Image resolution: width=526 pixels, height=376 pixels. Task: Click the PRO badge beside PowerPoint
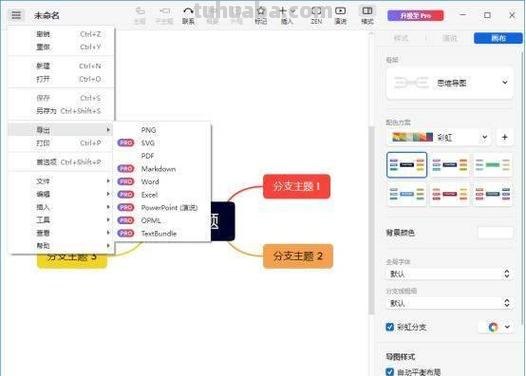(x=126, y=207)
